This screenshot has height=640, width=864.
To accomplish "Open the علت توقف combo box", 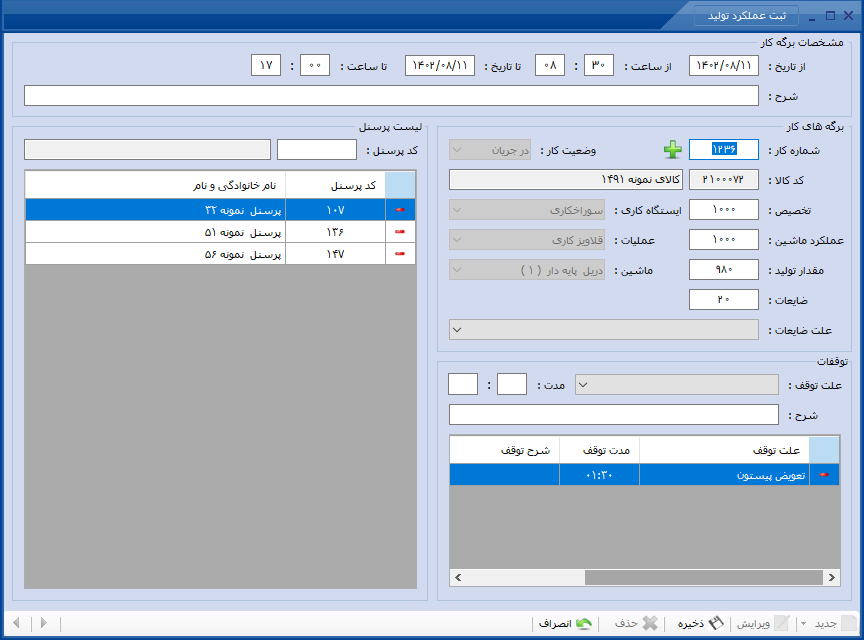I will click(677, 385).
